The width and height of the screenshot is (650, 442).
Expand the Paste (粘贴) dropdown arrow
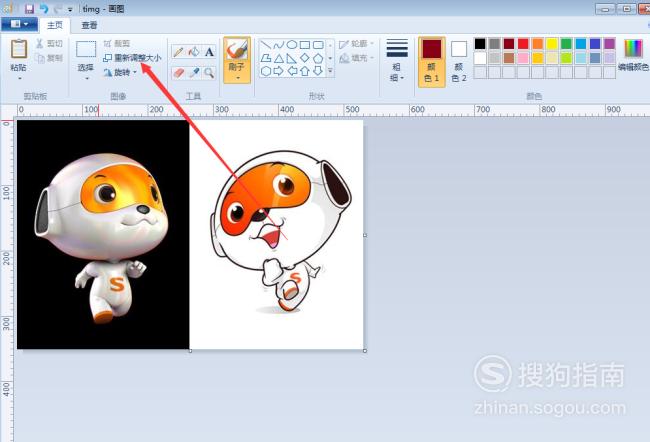coord(19,78)
